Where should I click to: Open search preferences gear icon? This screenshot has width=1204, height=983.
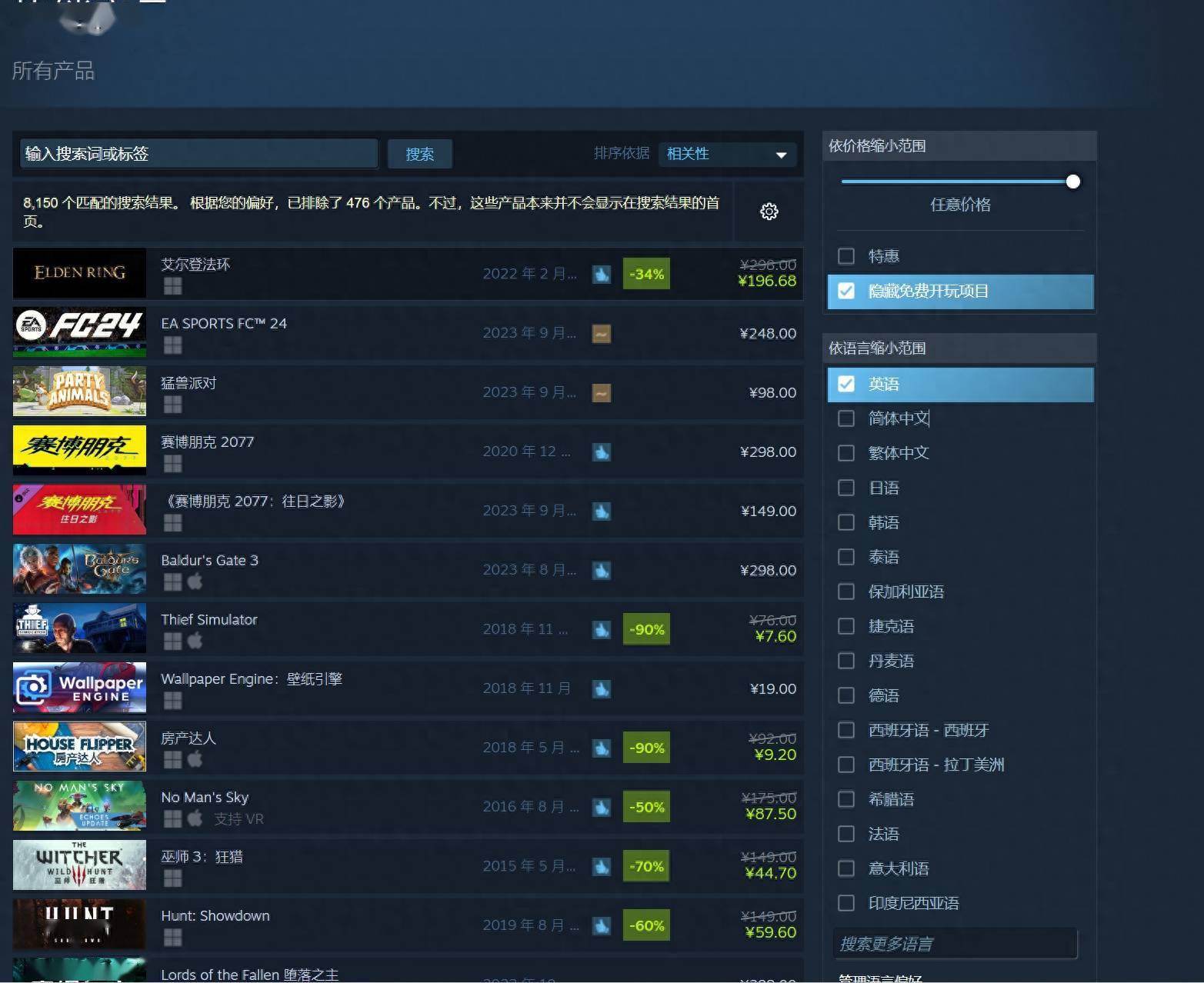click(769, 212)
